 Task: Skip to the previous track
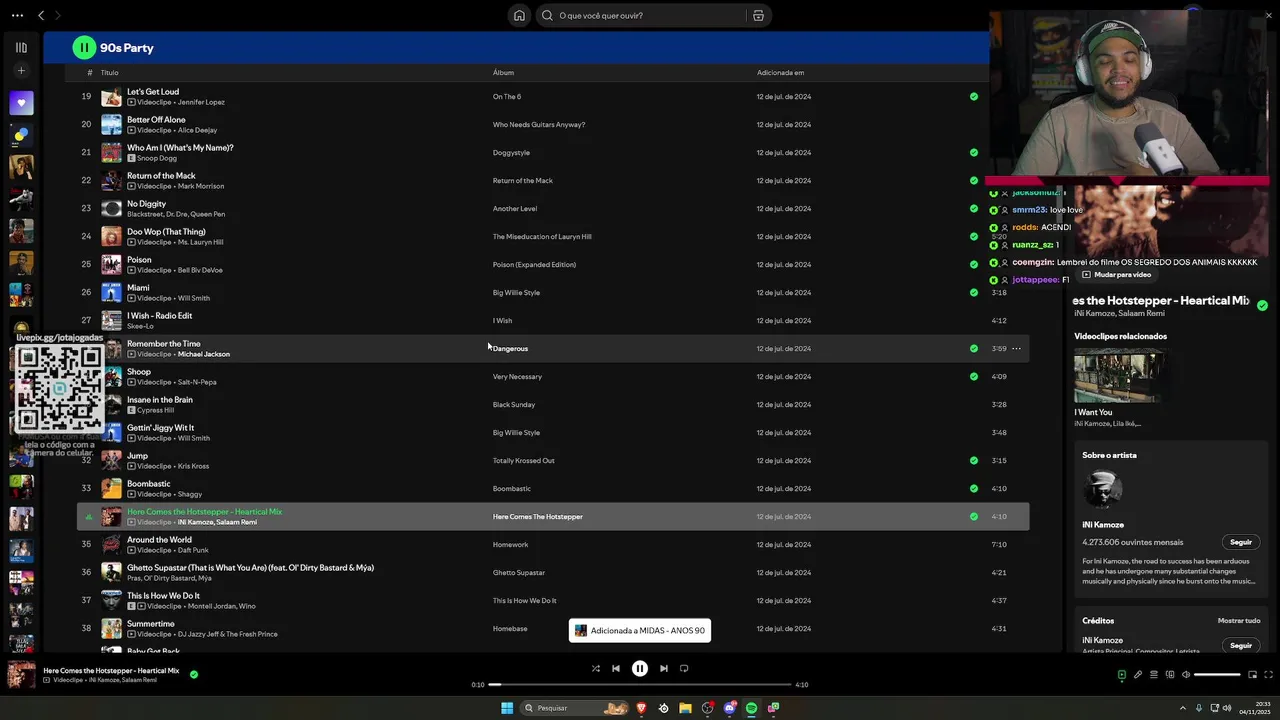(x=616, y=668)
